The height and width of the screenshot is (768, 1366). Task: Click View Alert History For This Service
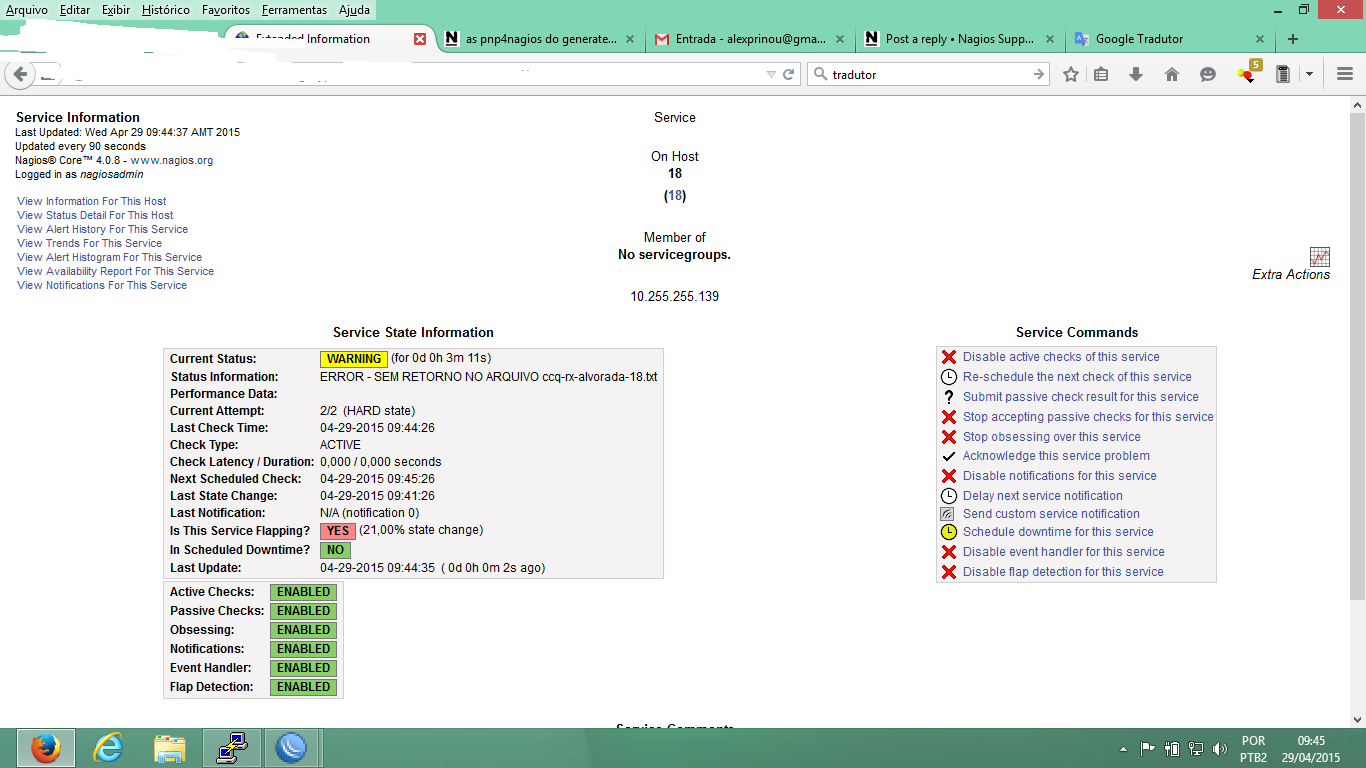[102, 229]
